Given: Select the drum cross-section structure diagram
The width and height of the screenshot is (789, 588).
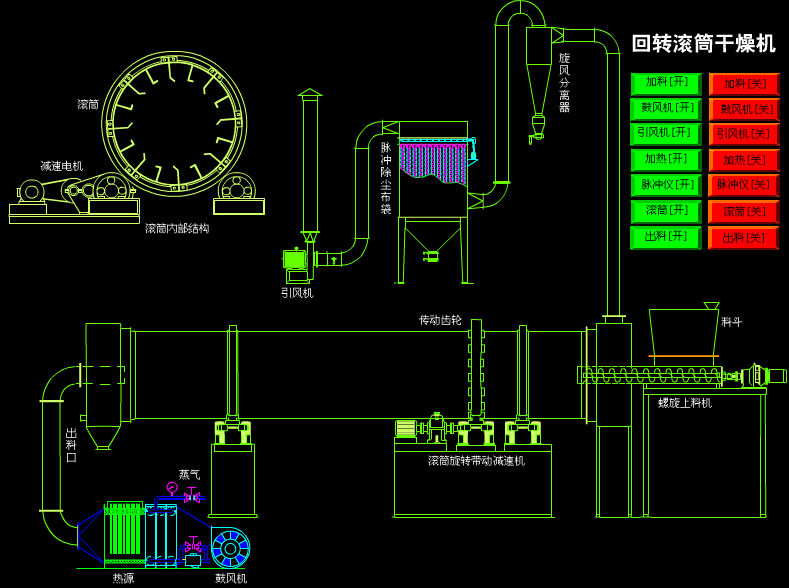Looking at the screenshot, I should tap(174, 124).
